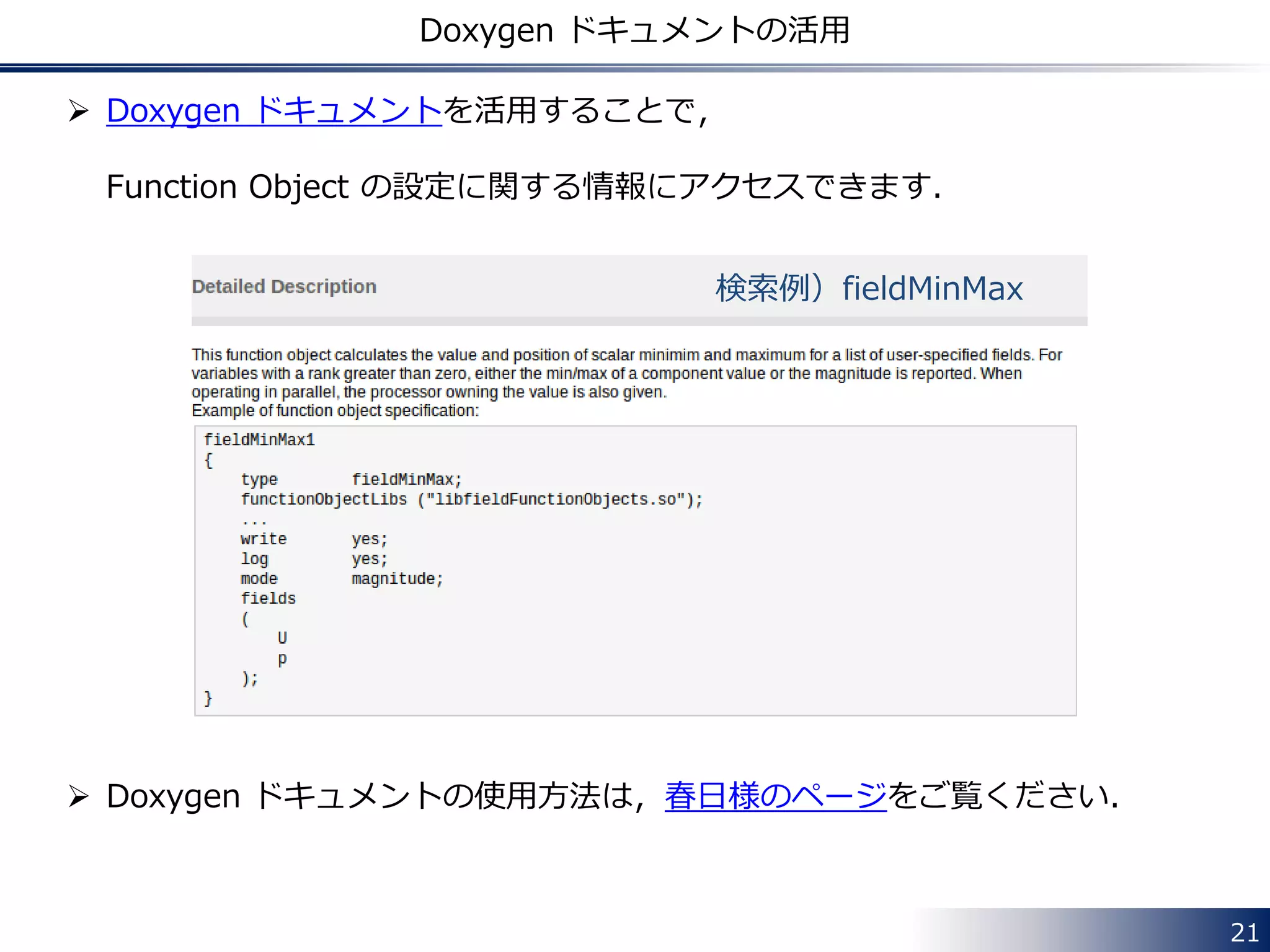Screen dimensions: 1270x952
Task: Click the U field entry
Action: point(282,638)
